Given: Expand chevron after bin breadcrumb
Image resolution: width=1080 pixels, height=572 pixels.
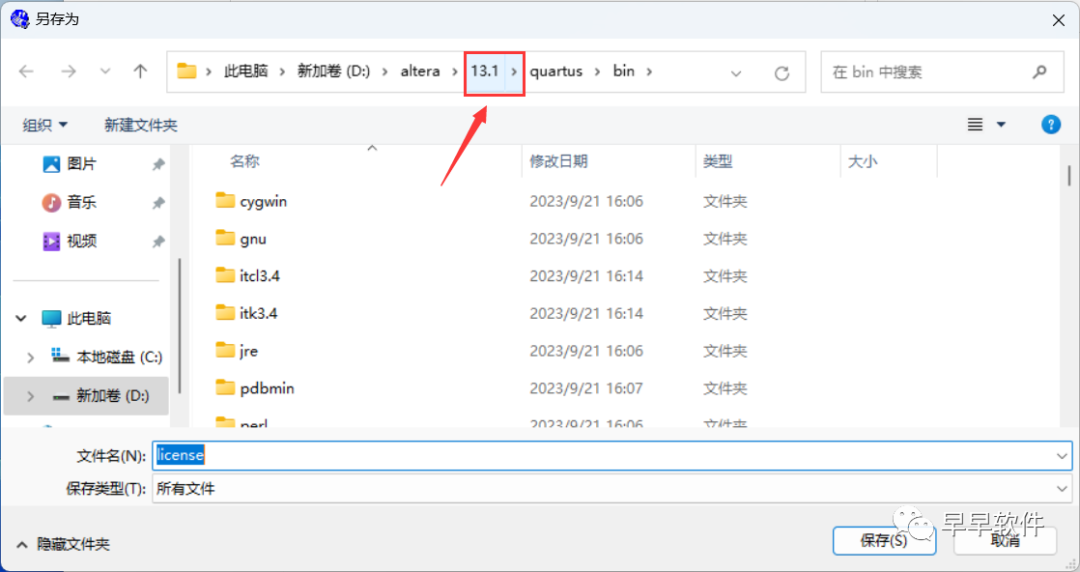Looking at the screenshot, I should point(649,71).
